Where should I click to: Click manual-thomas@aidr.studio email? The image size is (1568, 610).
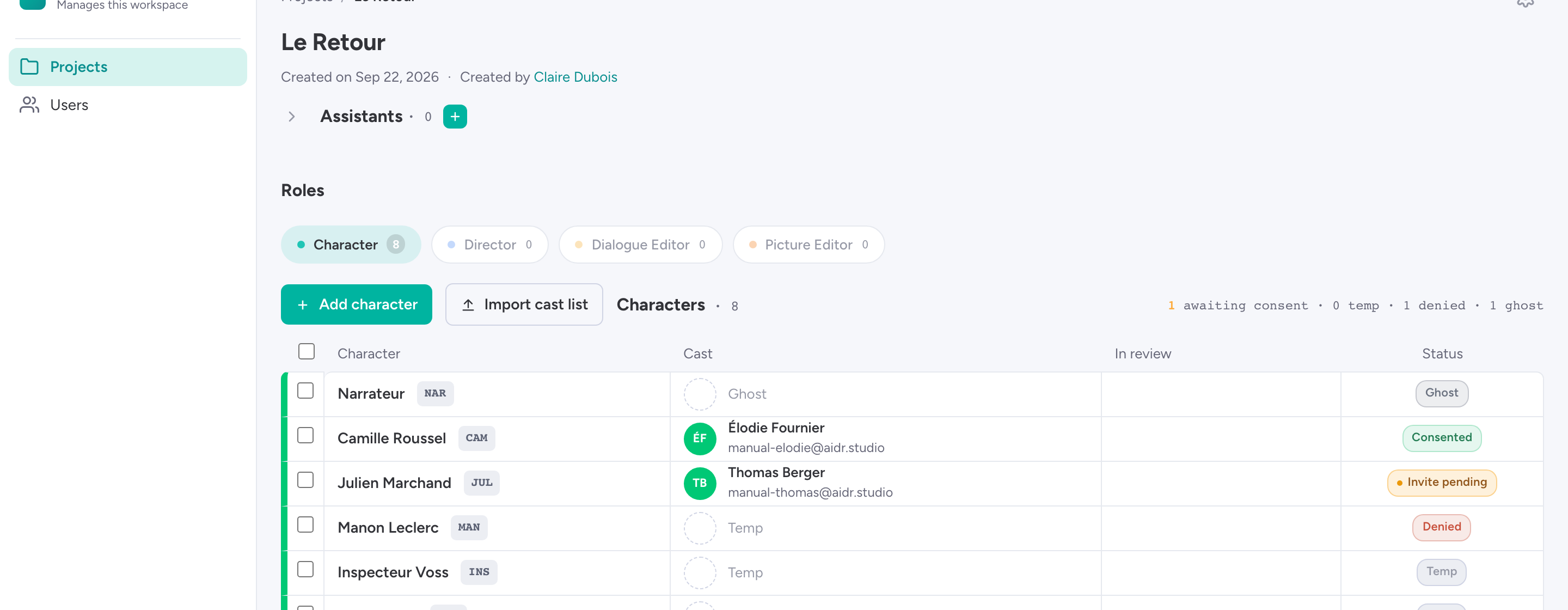click(810, 492)
